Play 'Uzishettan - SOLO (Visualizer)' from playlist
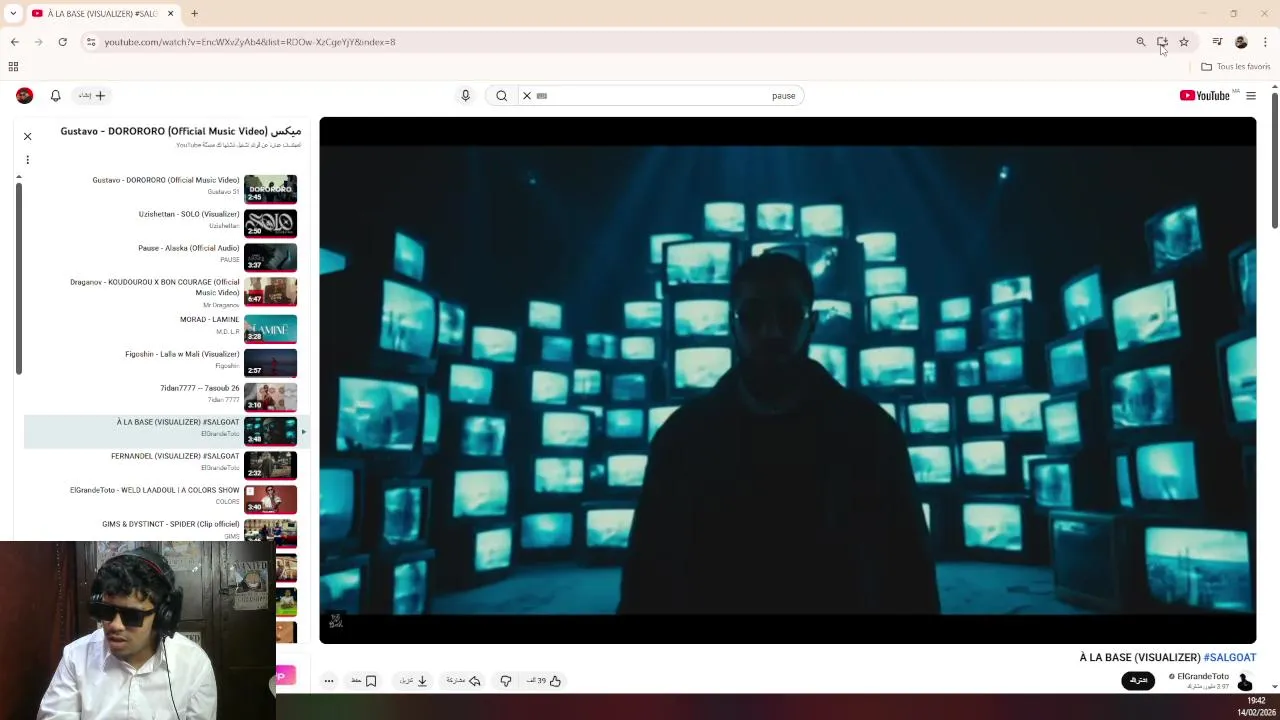1280x720 pixels. [189, 214]
